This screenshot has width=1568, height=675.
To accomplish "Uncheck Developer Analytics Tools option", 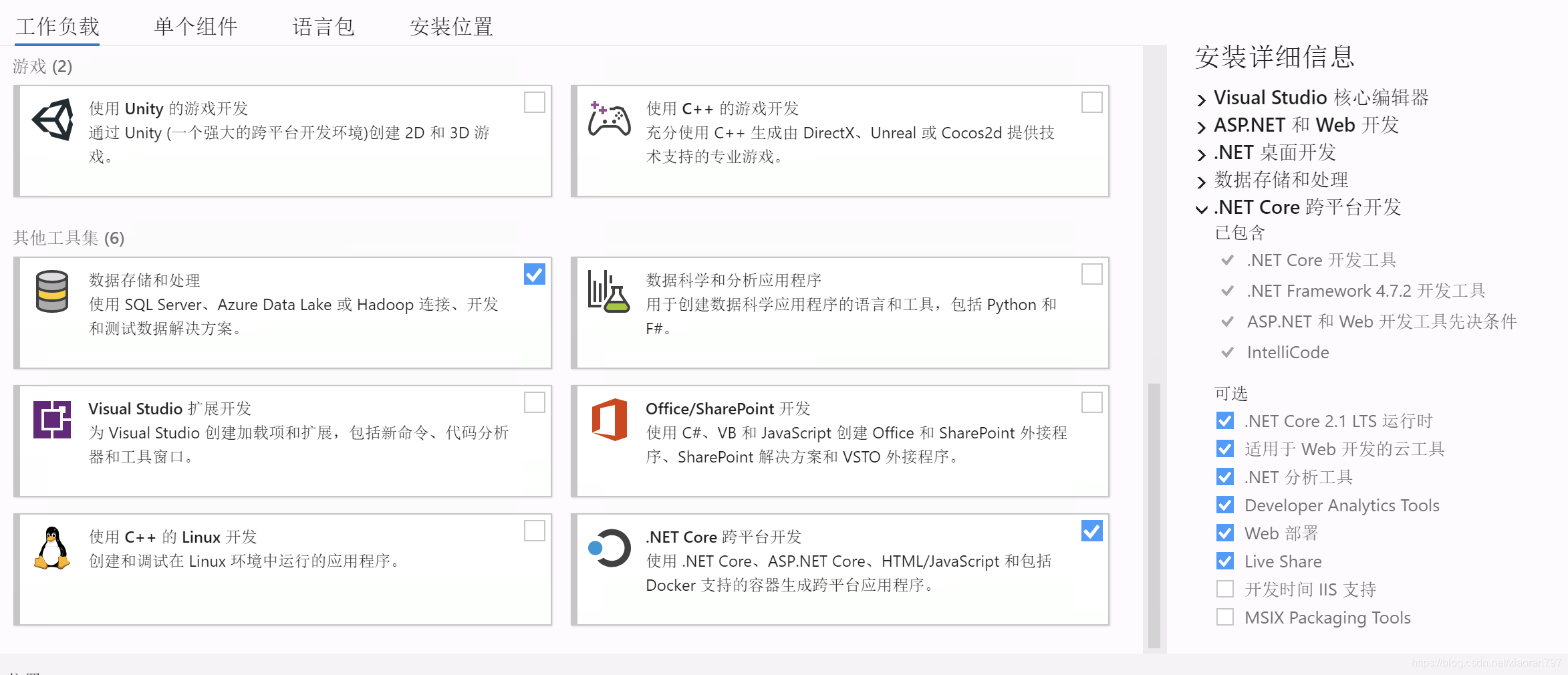I will coord(1225,505).
